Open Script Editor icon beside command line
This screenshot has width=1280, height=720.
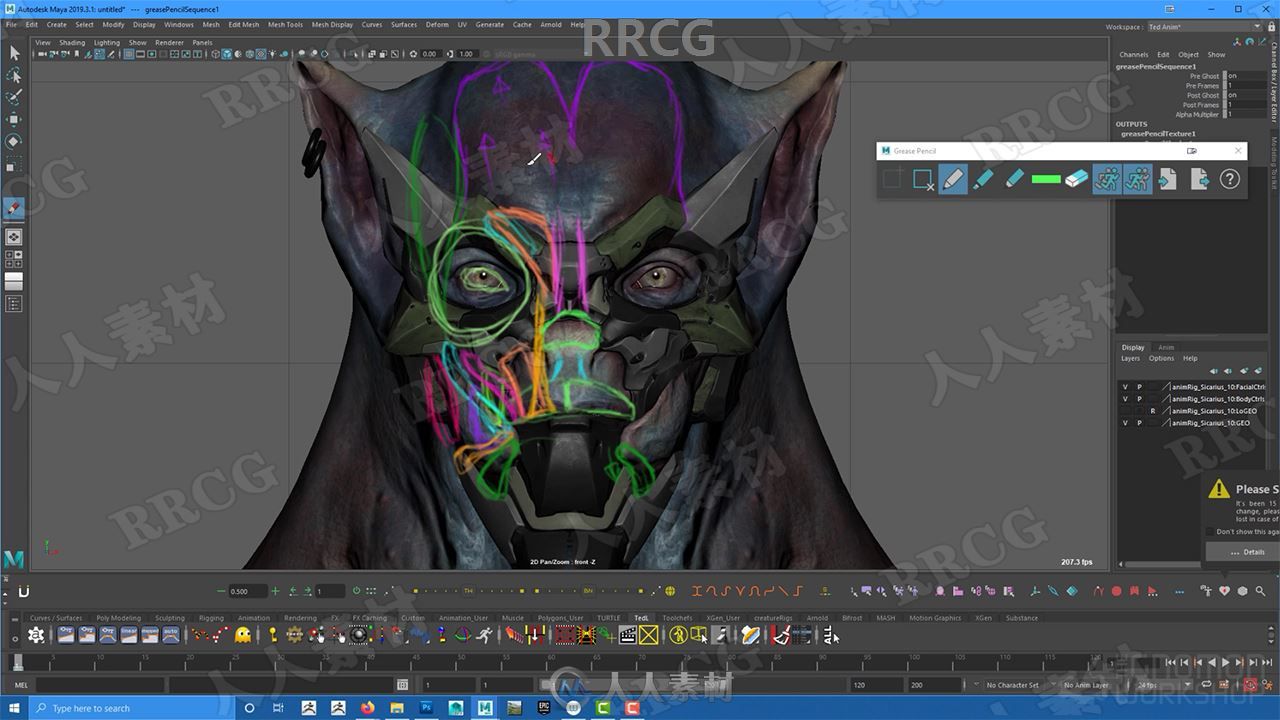[x=403, y=685]
